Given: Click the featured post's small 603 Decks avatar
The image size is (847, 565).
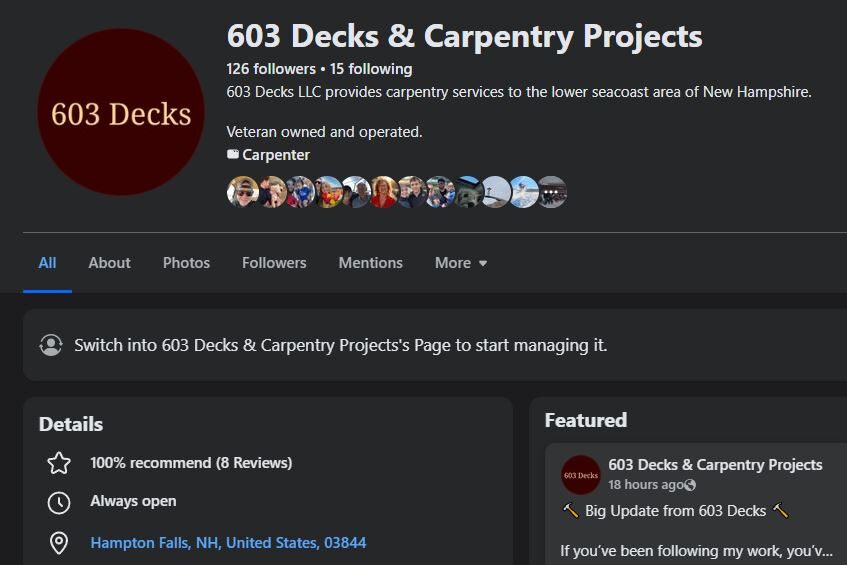Looking at the screenshot, I should (x=581, y=475).
